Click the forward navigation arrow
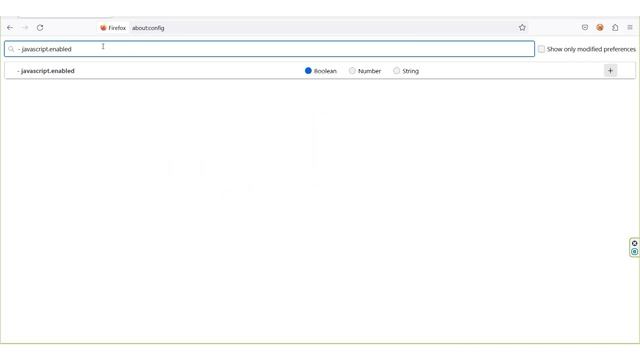This screenshot has height=360, width=640. (25, 28)
